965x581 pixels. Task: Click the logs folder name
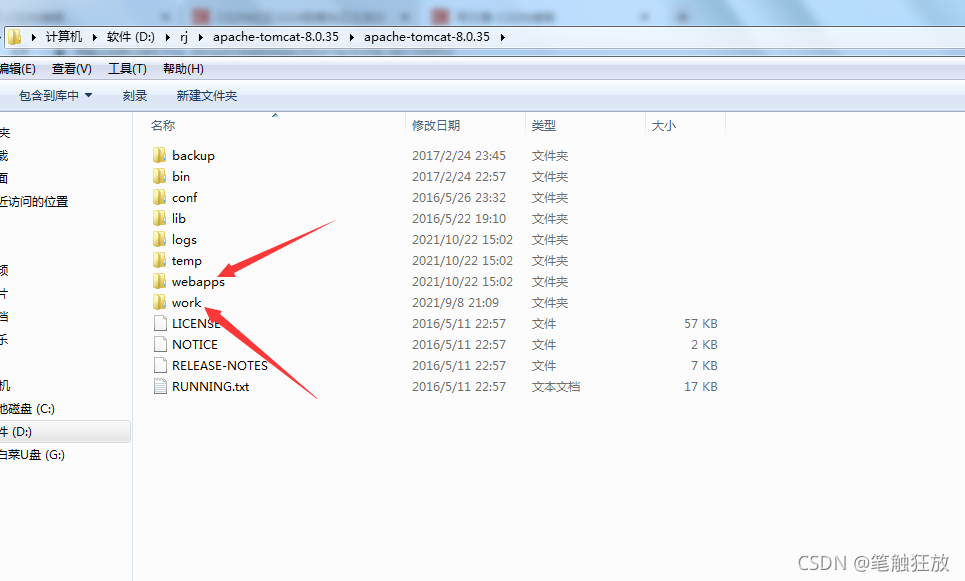click(x=184, y=240)
